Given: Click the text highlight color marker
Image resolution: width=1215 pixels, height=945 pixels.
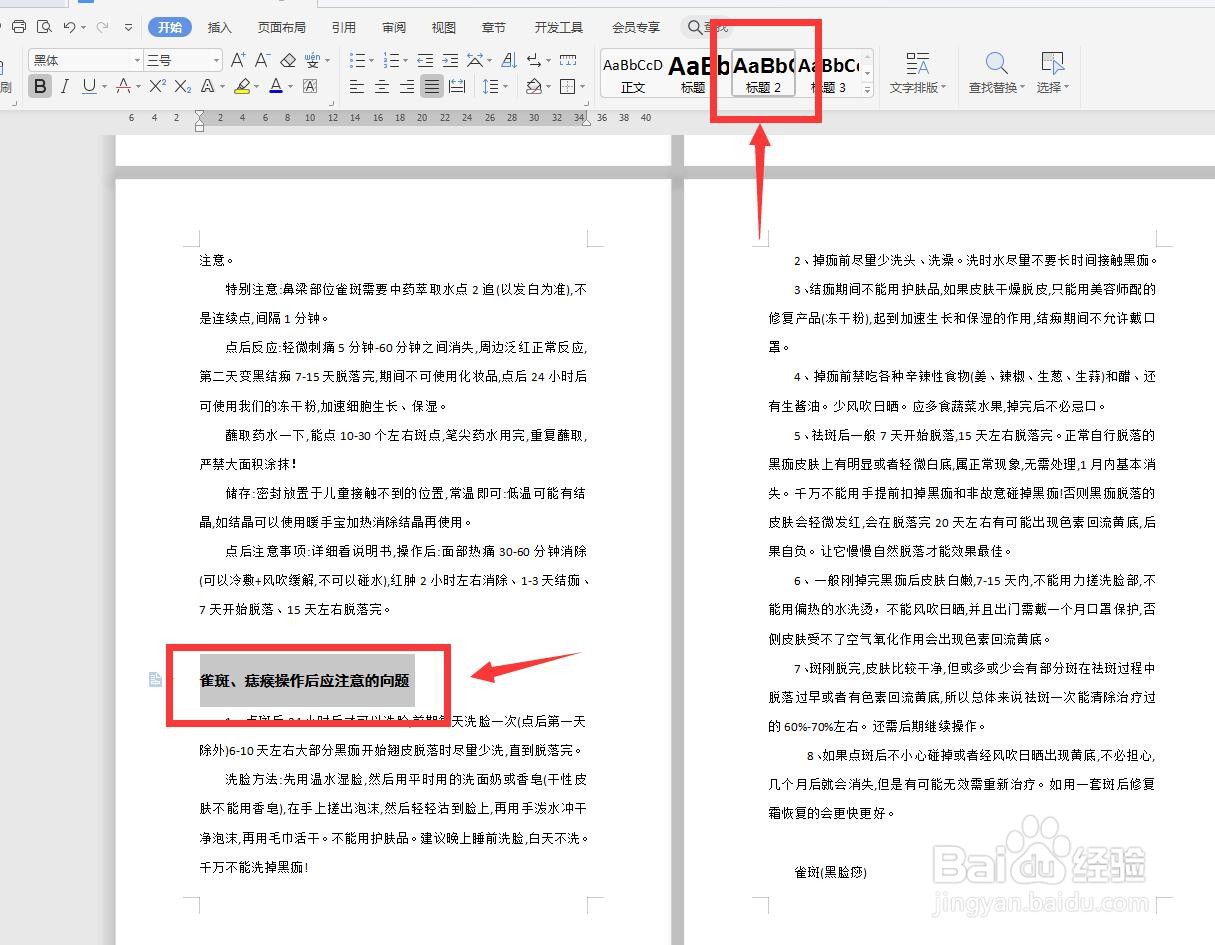Looking at the screenshot, I should pos(241,87).
